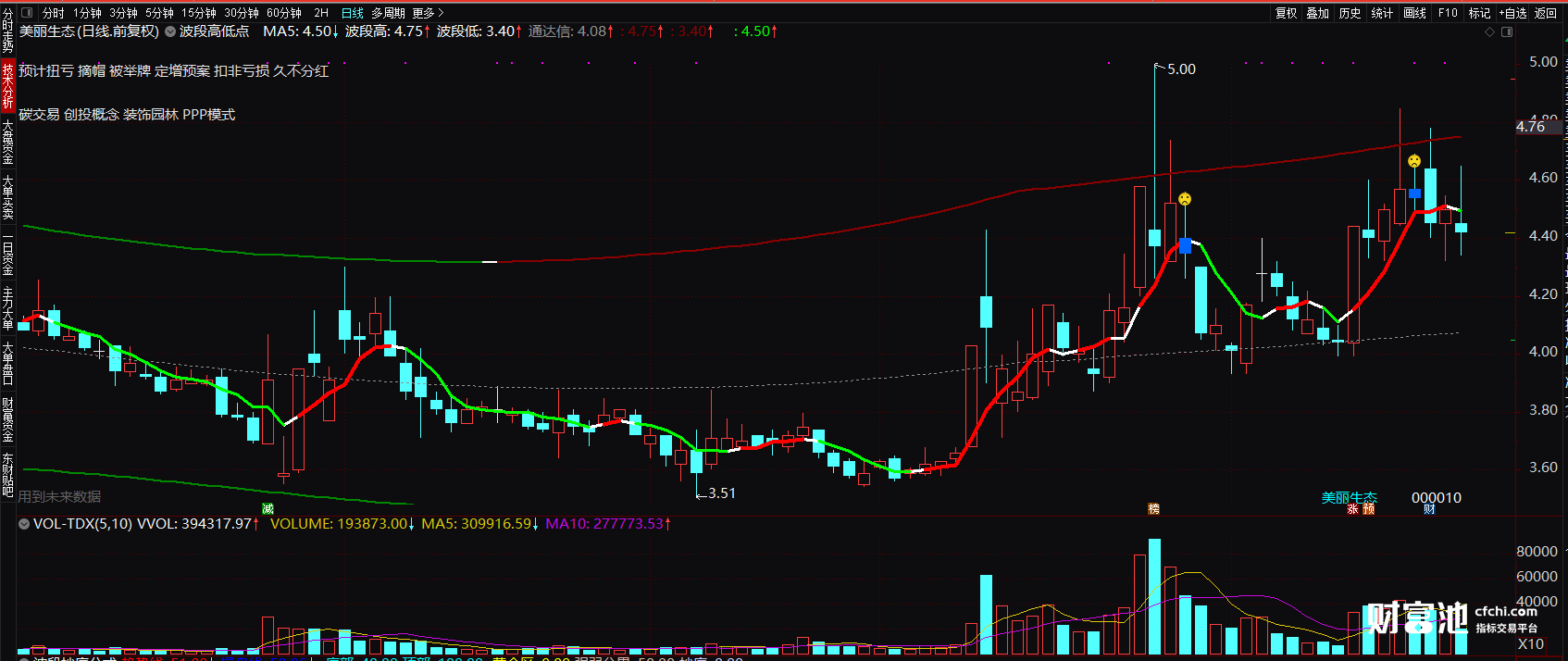
Task: Expand the 更多 periods menu
Action: [428, 13]
